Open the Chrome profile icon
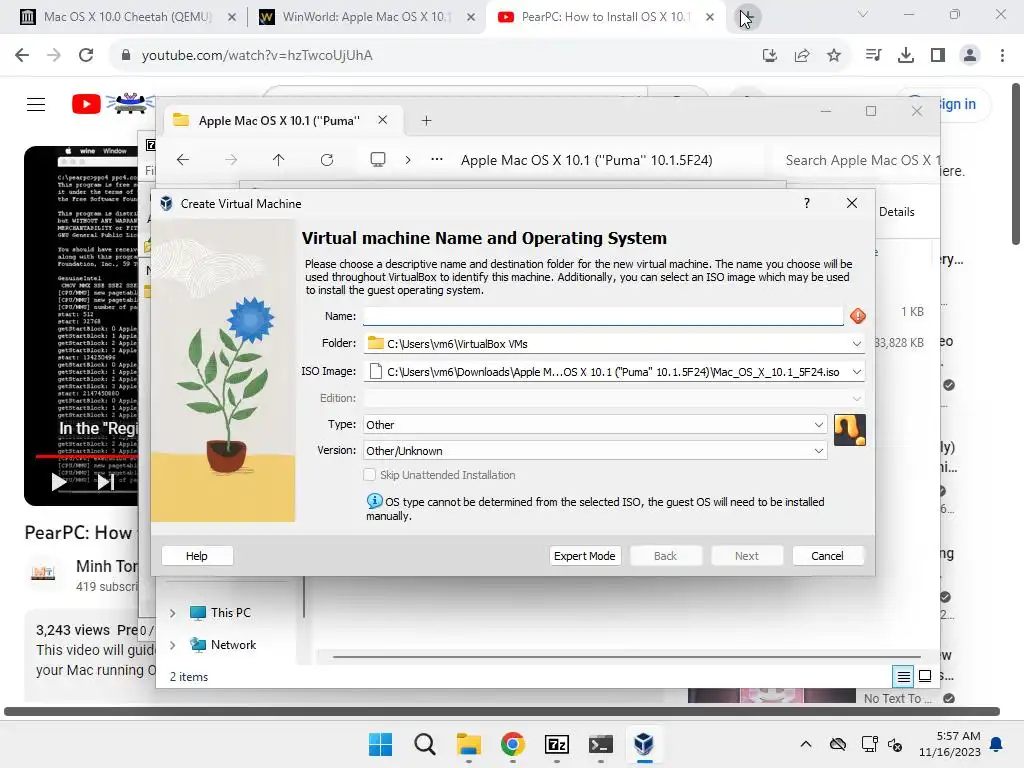 [970, 56]
